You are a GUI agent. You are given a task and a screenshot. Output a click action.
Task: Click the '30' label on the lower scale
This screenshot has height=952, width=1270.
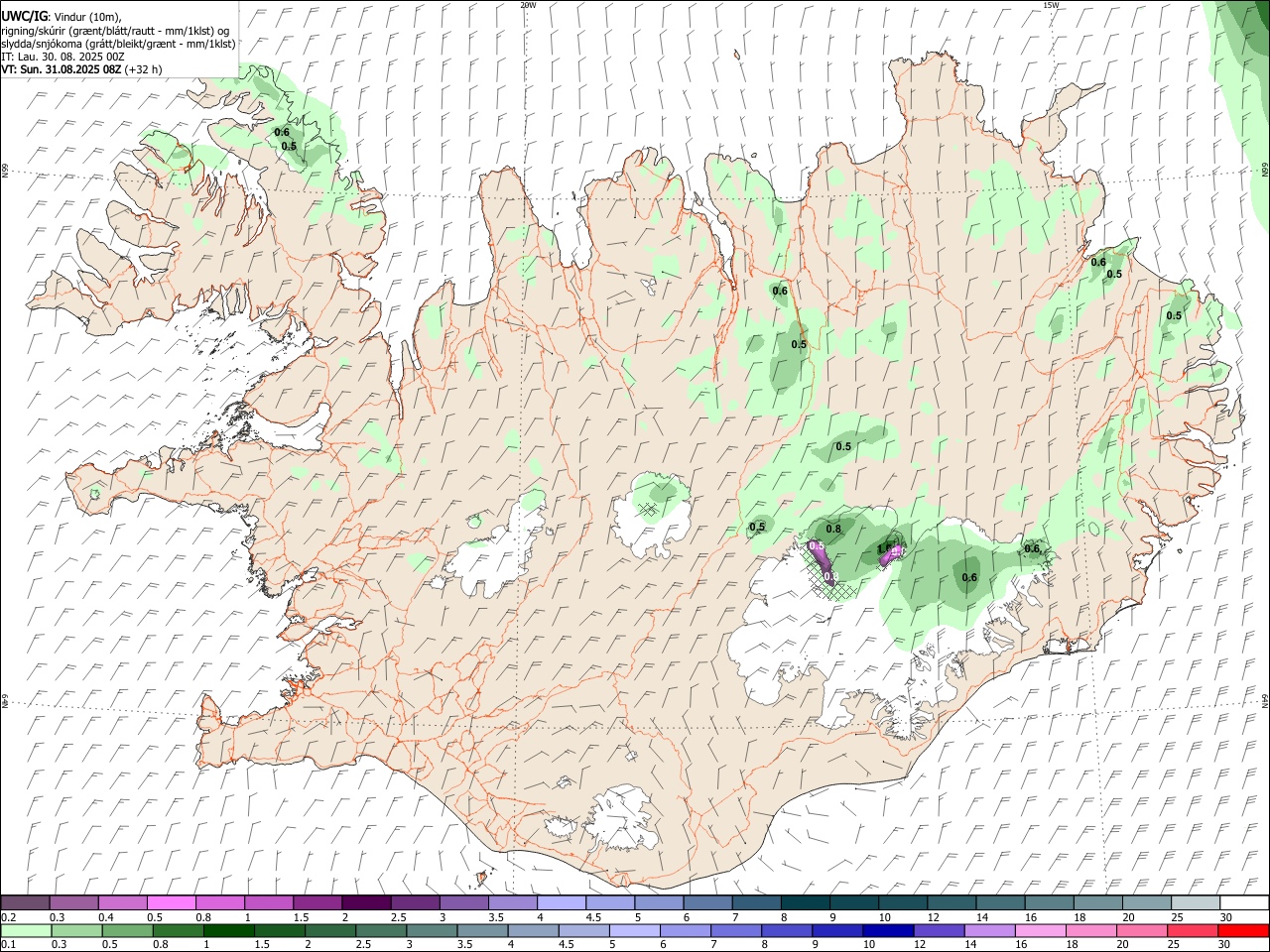[1223, 944]
